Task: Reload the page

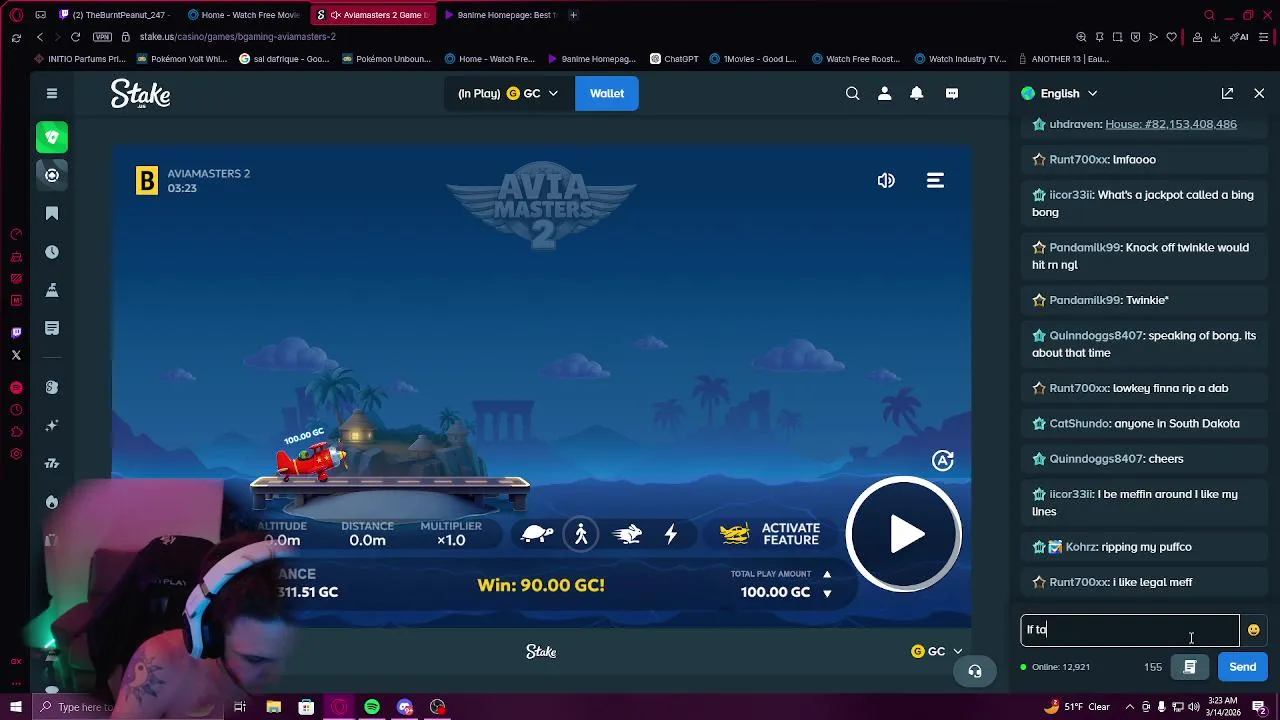Action: [75, 37]
